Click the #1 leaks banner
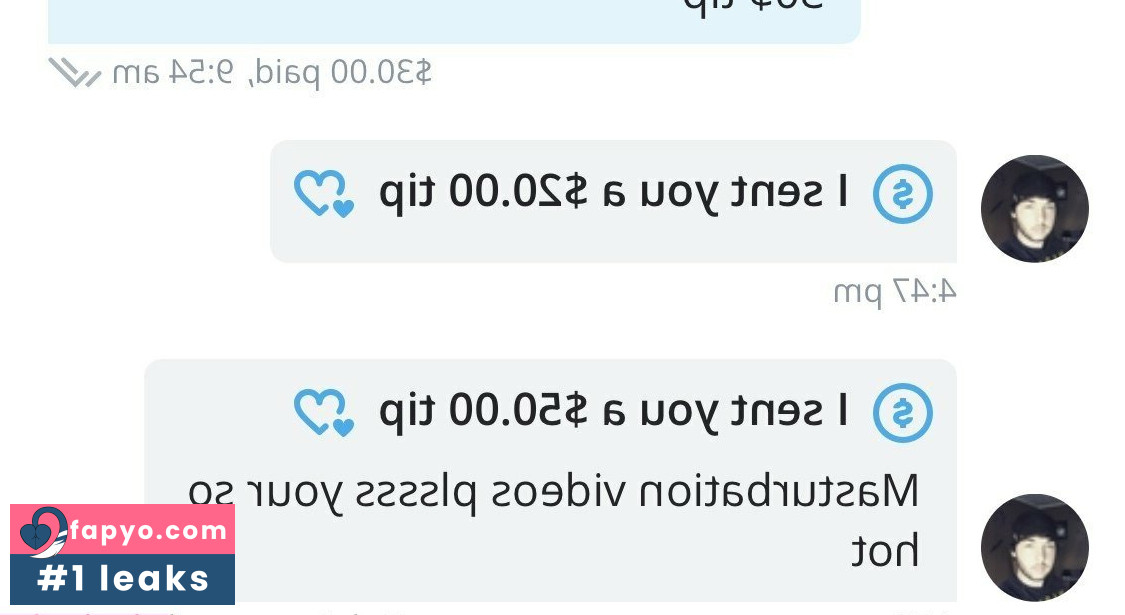 123,578
